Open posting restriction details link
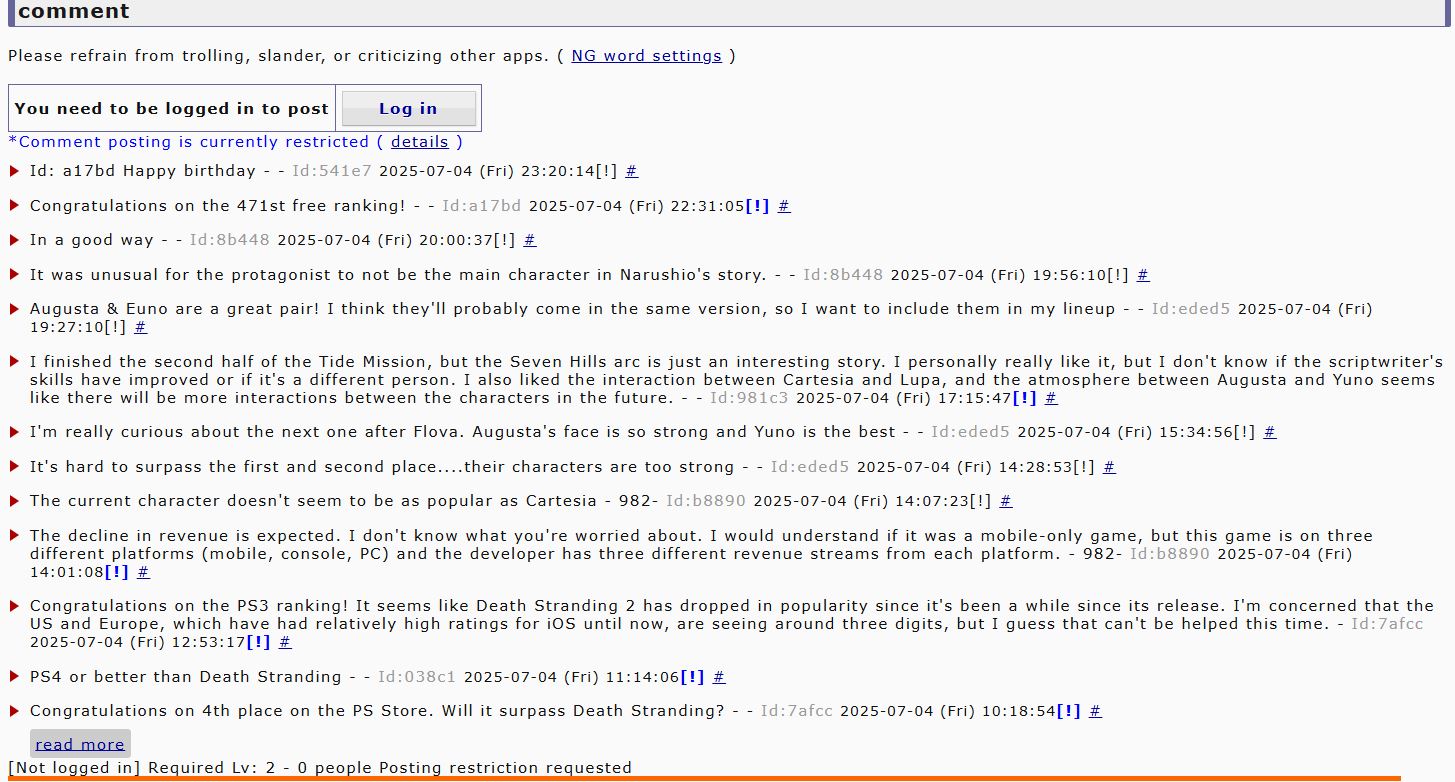The image size is (1455, 782). (419, 142)
